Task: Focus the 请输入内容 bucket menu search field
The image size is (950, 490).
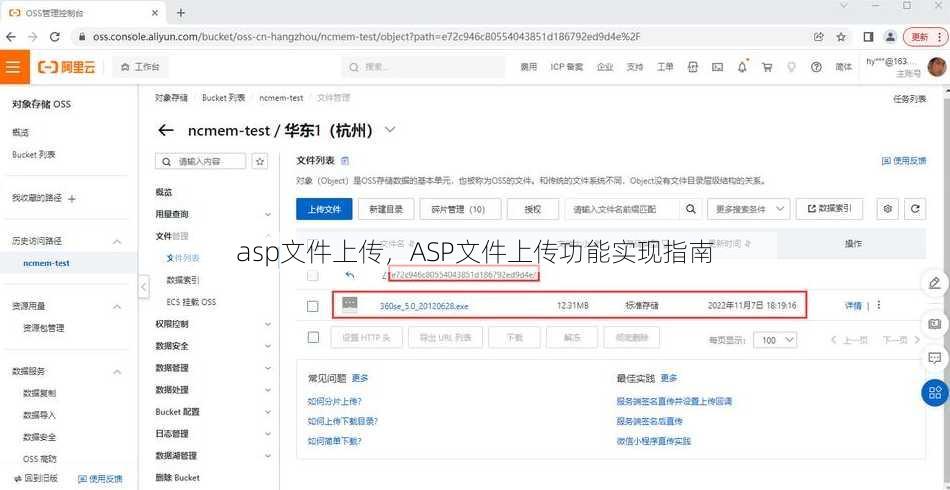Action: [201, 162]
